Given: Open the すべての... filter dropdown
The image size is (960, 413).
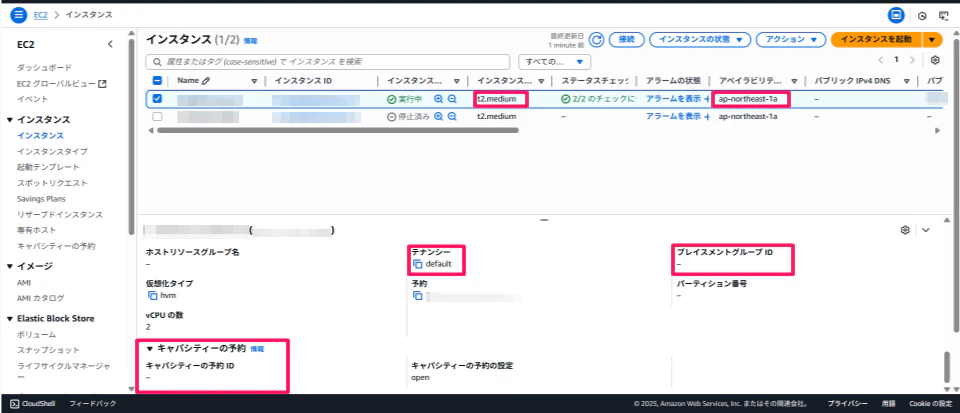Looking at the screenshot, I should coord(554,62).
